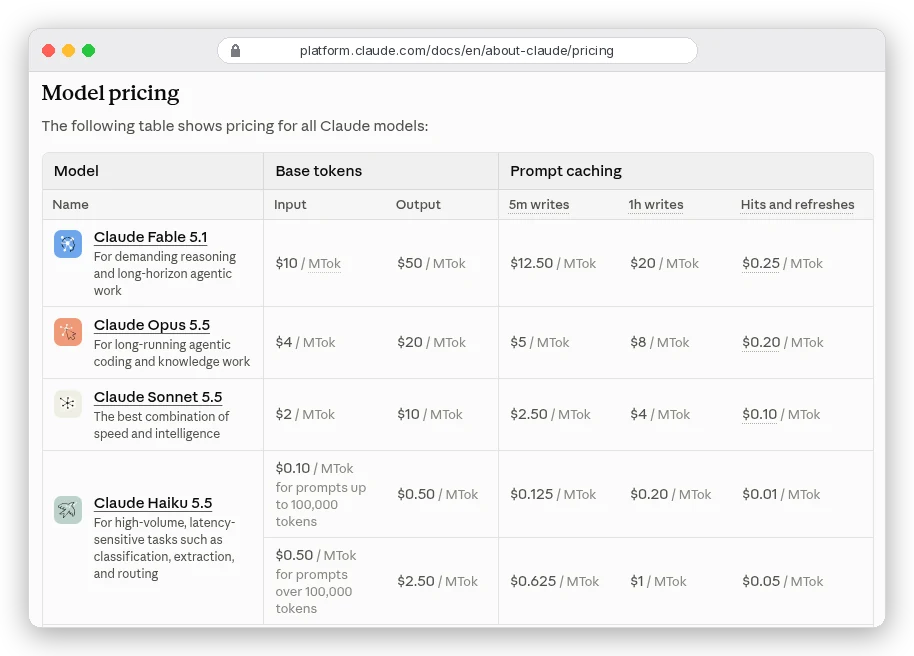Image resolution: width=914 pixels, height=656 pixels.
Task: Click the Claude Fable 5.1 model icon
Action: pos(68,244)
